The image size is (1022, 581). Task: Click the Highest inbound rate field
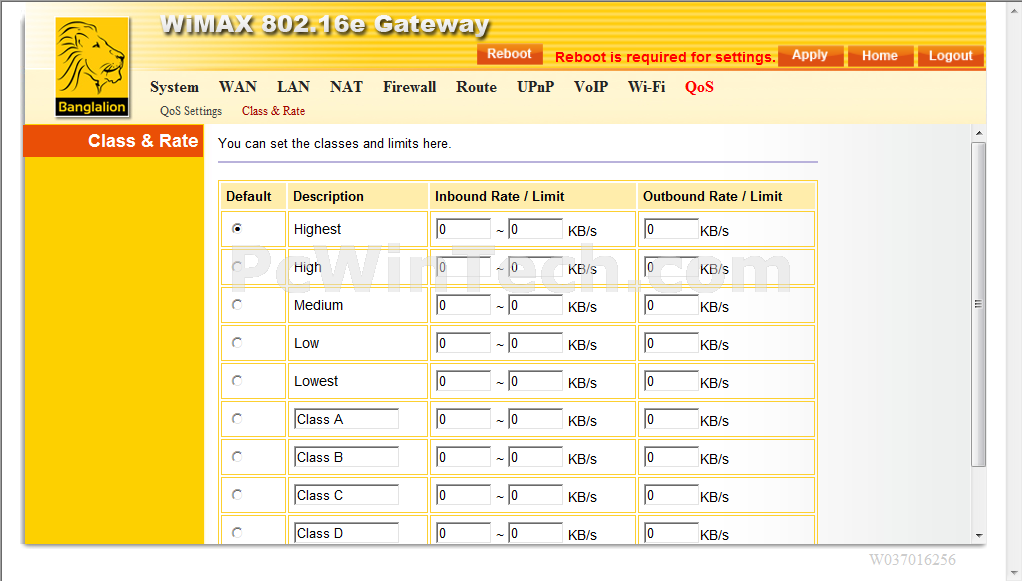point(463,230)
